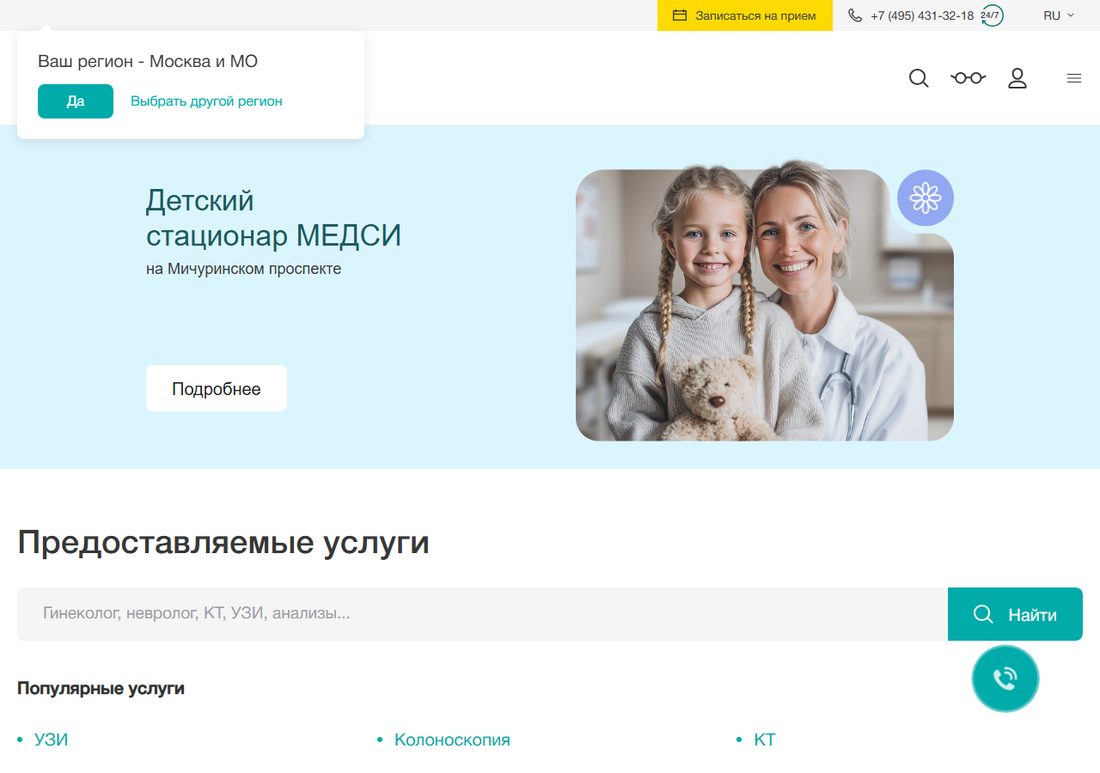The width and height of the screenshot is (1100, 773).
Task: Click the phone handset icon in top bar
Action: [x=854, y=15]
